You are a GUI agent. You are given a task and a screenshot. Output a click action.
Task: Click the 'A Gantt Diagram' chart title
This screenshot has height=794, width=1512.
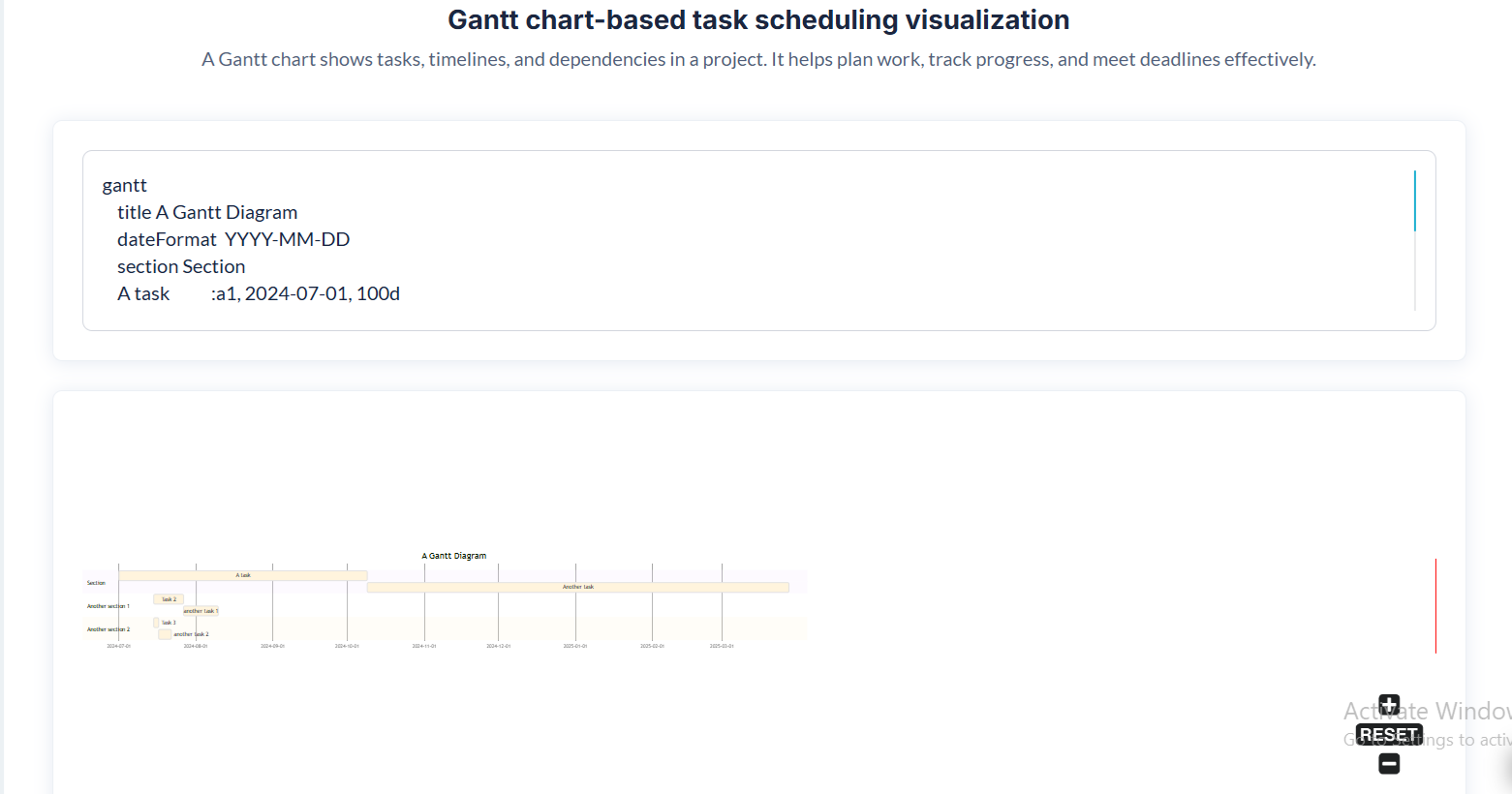coord(454,556)
